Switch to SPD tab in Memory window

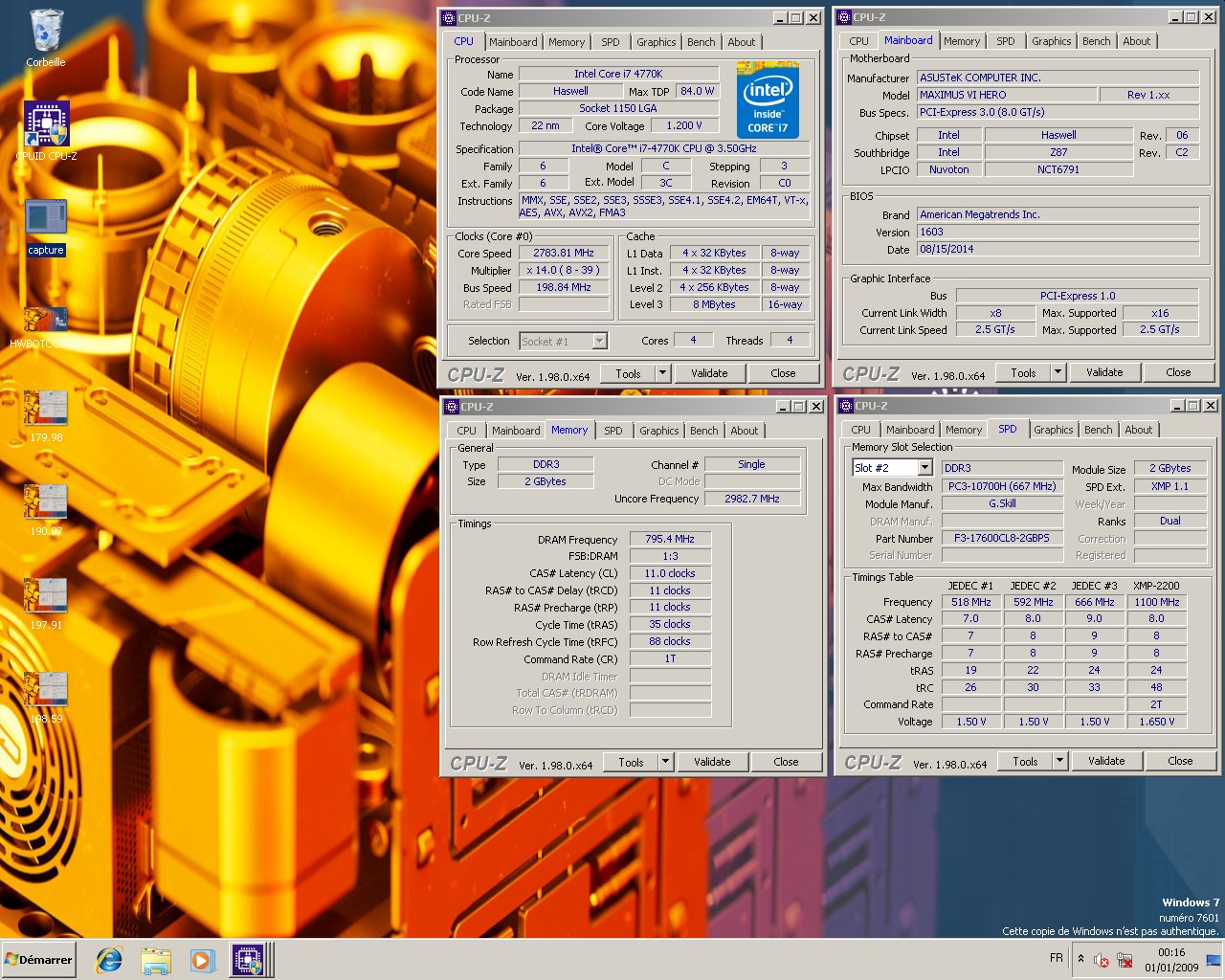613,431
